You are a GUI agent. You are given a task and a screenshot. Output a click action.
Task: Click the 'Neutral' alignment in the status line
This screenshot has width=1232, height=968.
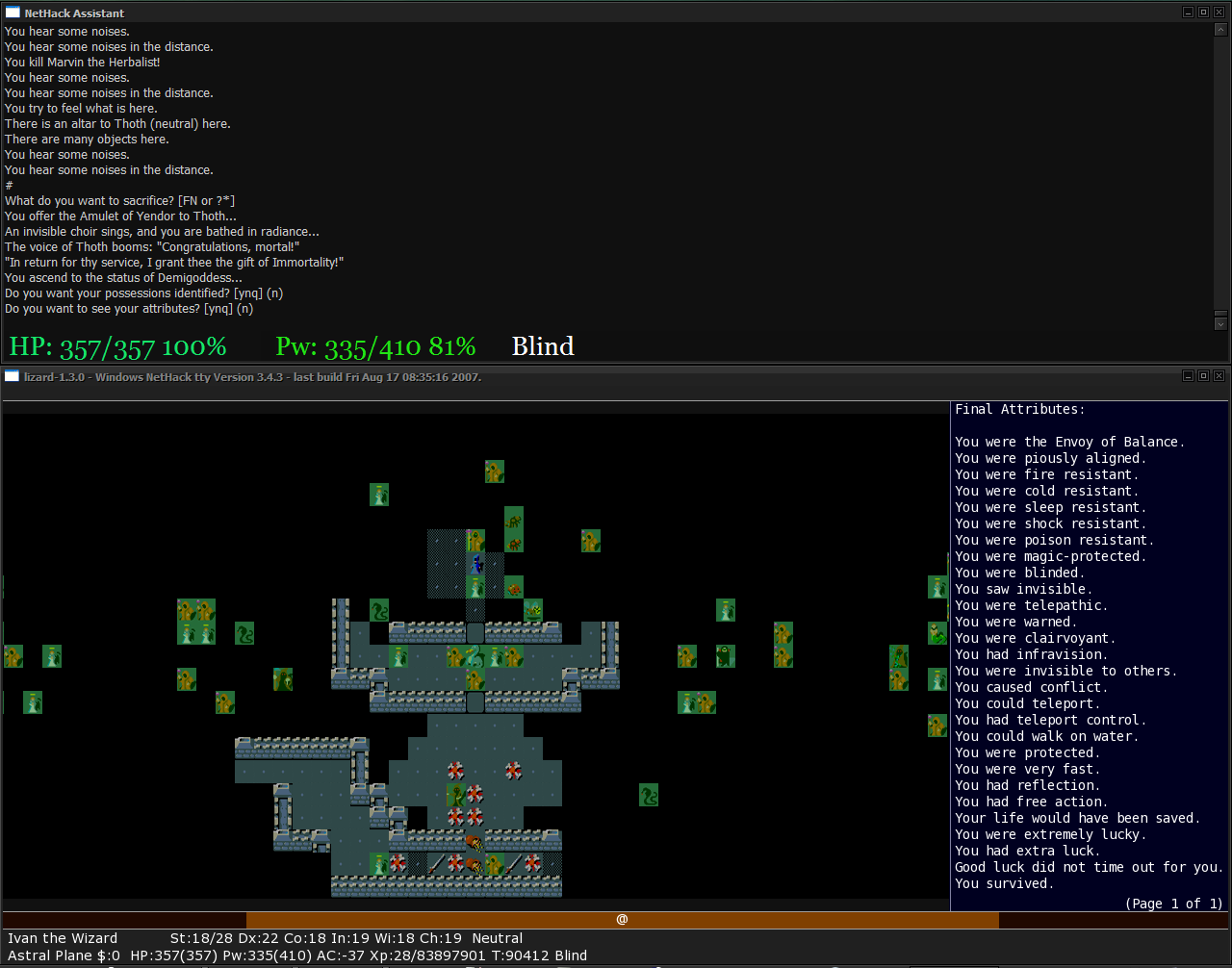pyautogui.click(x=498, y=938)
